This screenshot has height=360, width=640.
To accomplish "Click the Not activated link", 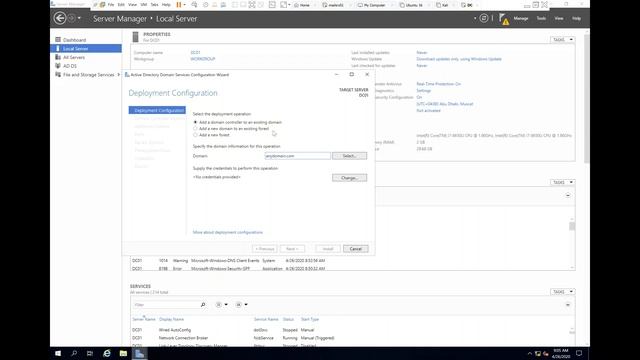I will tap(429, 111).
